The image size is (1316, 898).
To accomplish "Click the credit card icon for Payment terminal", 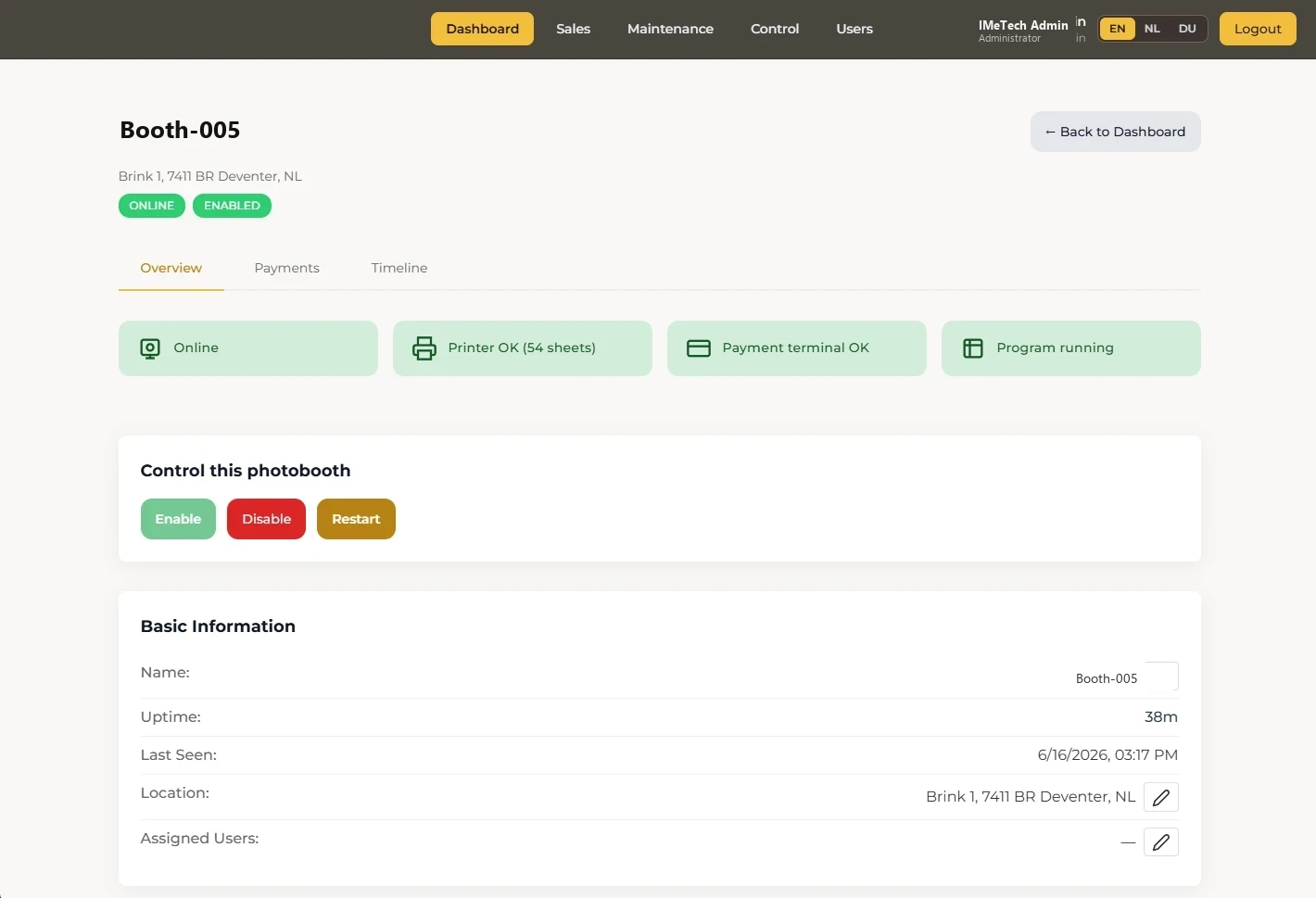I will pyautogui.click(x=699, y=348).
